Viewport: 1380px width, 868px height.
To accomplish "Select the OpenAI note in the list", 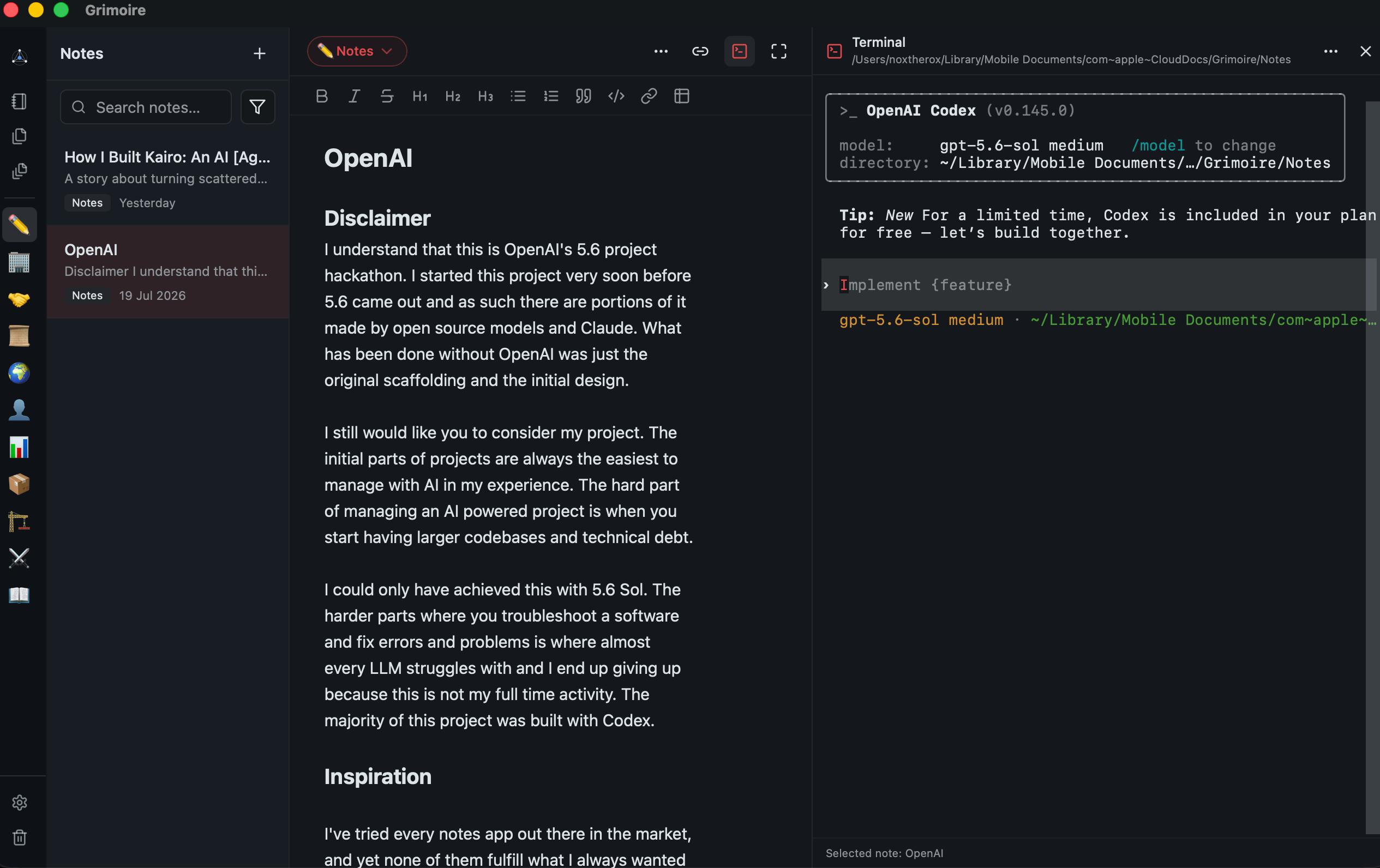I will click(167, 272).
